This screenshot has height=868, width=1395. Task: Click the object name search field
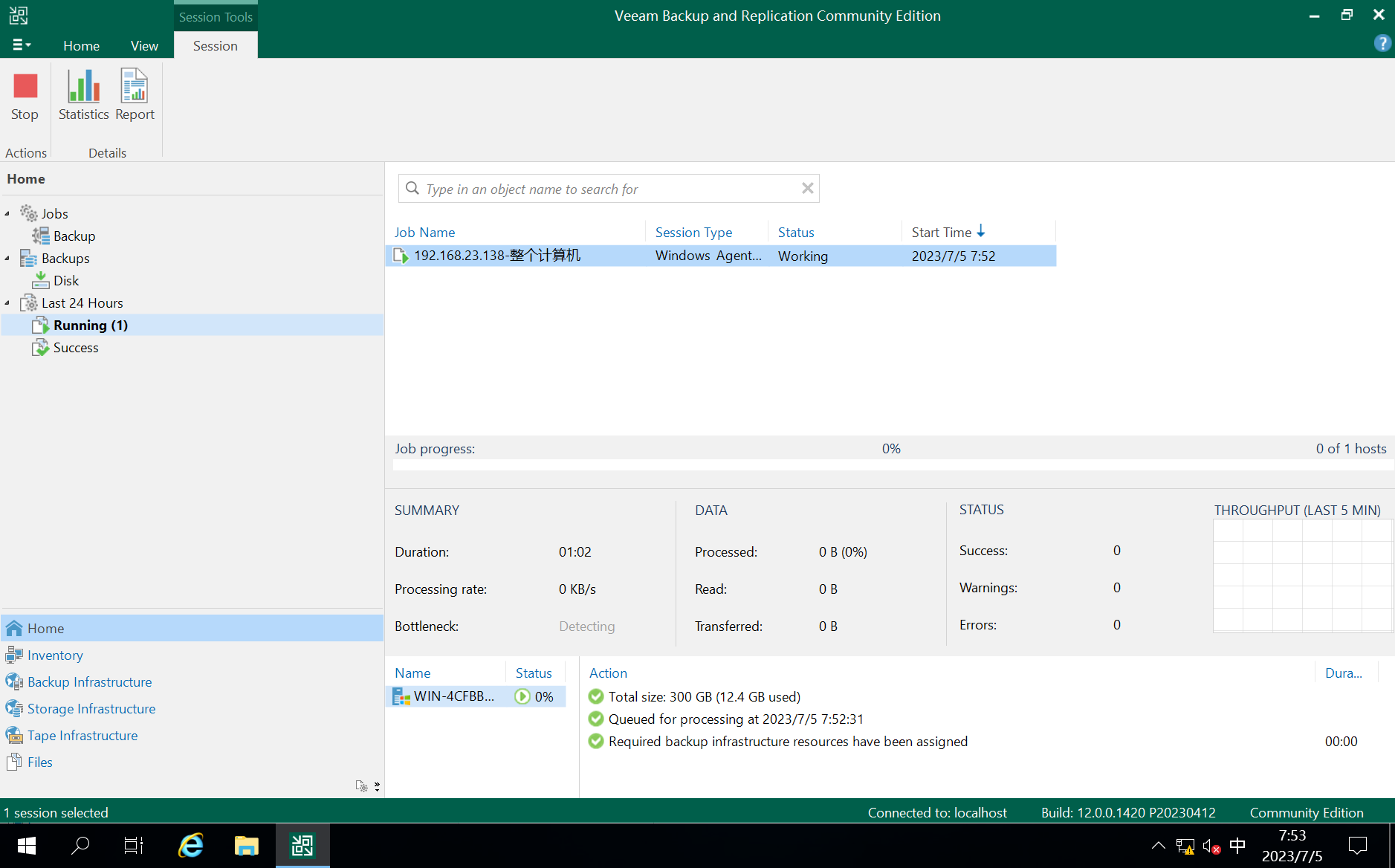pos(608,189)
